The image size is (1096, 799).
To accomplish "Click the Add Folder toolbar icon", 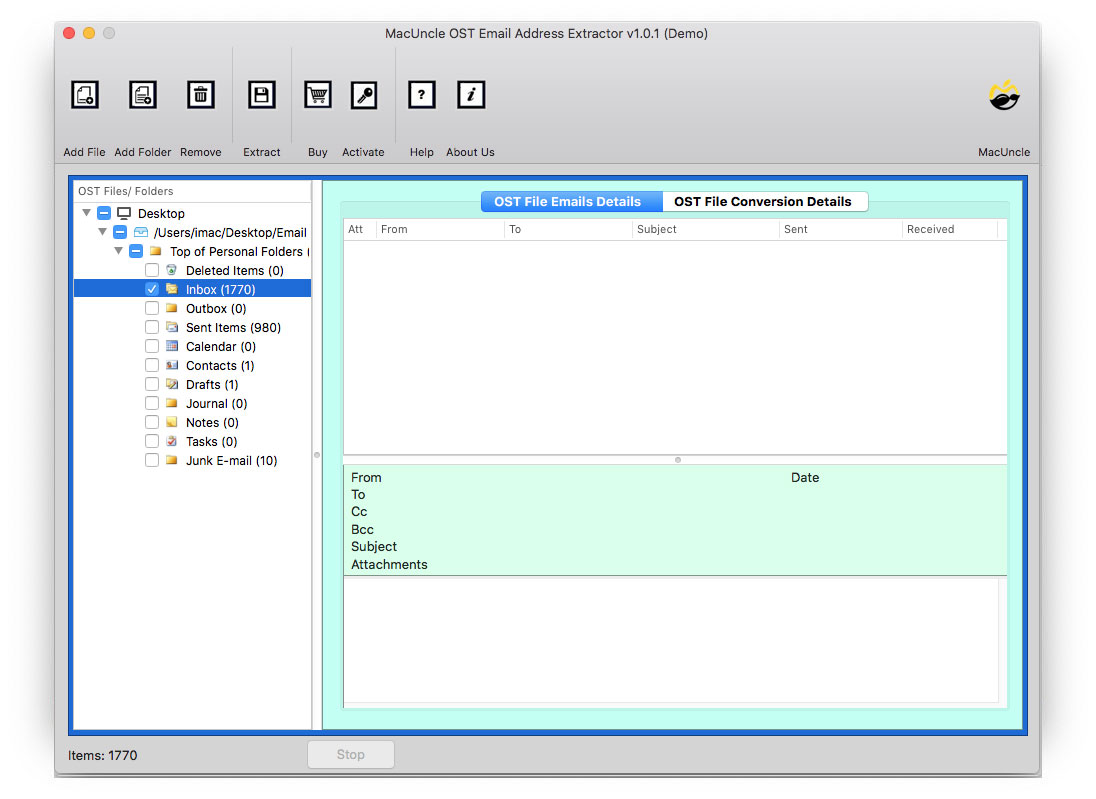I will click(143, 95).
